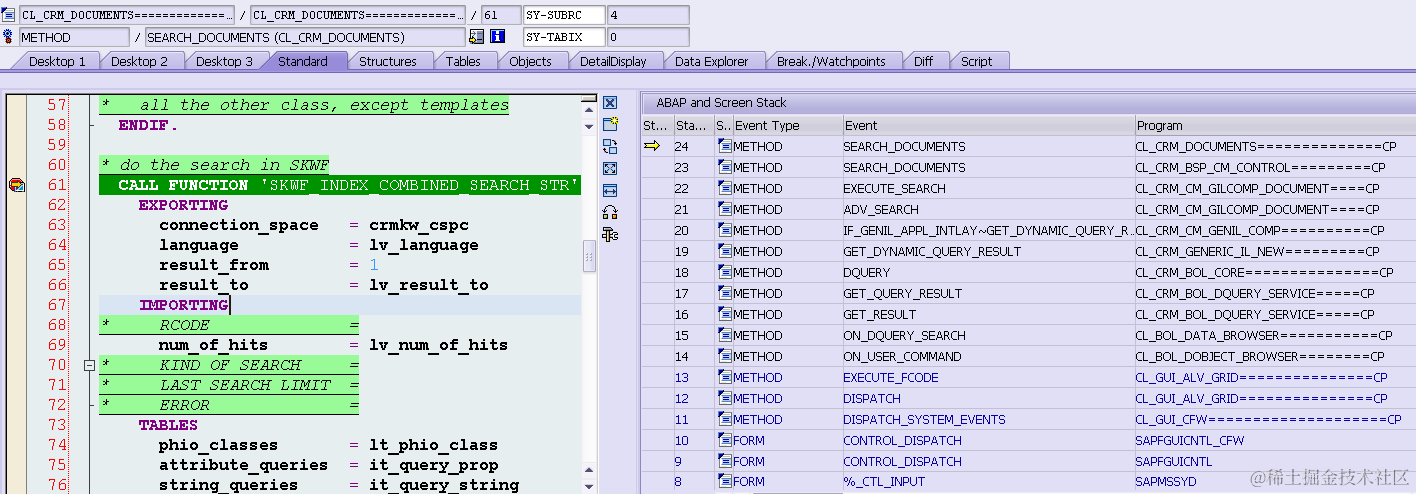Open the Script tab
This screenshot has height=494, width=1416.
click(x=976, y=61)
